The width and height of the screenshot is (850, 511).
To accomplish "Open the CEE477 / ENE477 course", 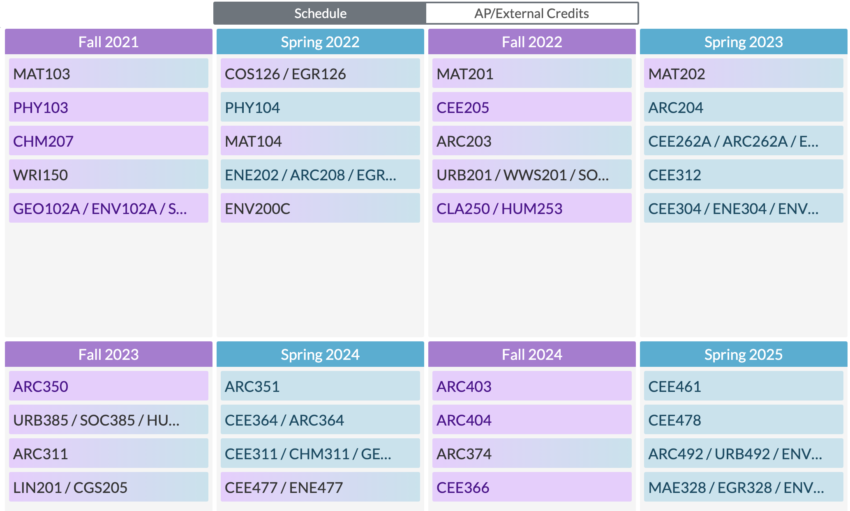I will pos(320,487).
